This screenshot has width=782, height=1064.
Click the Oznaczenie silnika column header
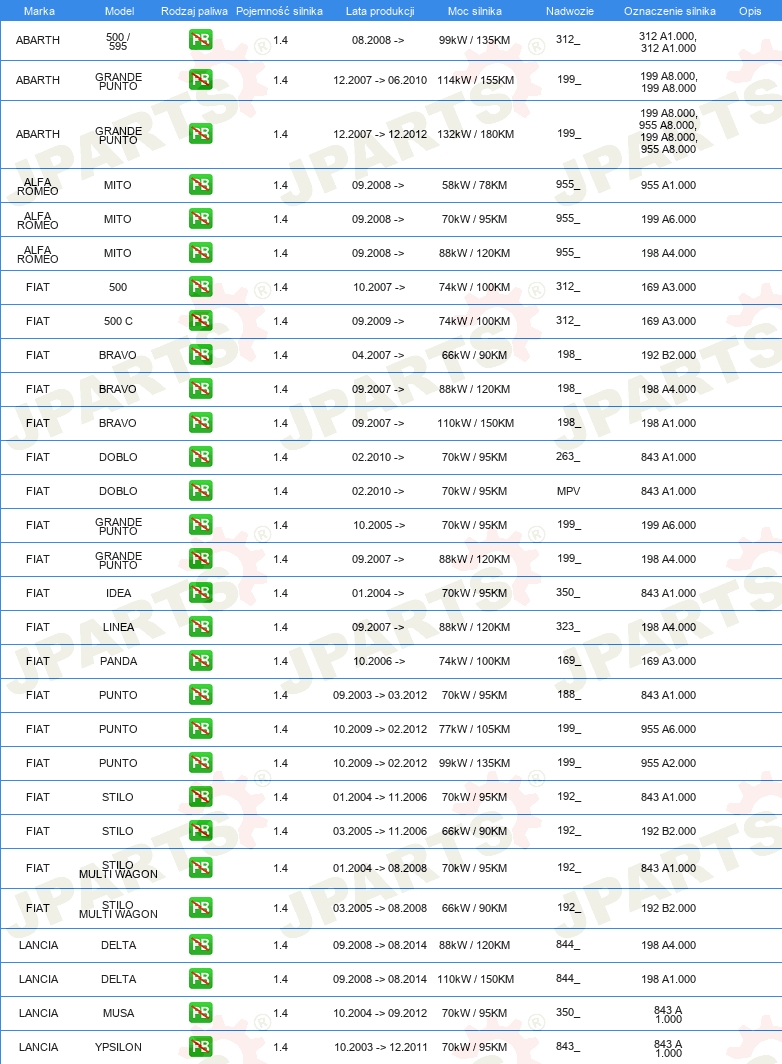tap(669, 11)
